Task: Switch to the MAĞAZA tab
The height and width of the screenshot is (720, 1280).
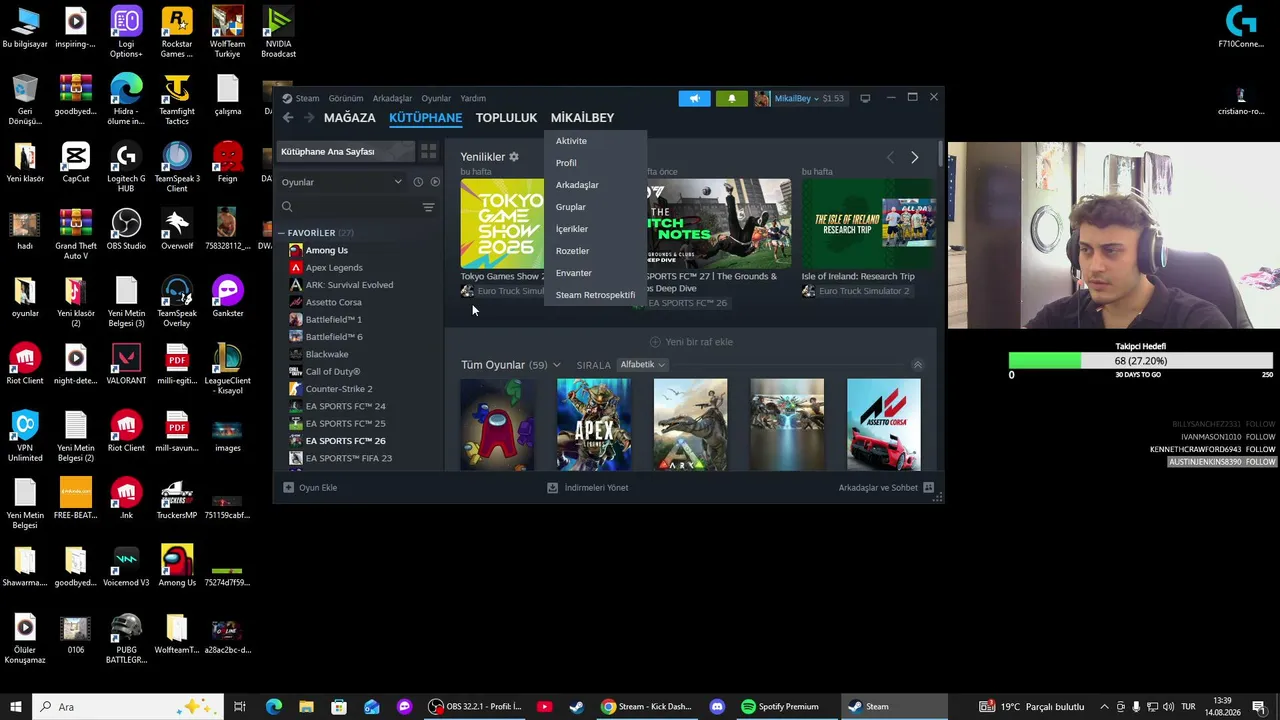Action: [x=350, y=118]
